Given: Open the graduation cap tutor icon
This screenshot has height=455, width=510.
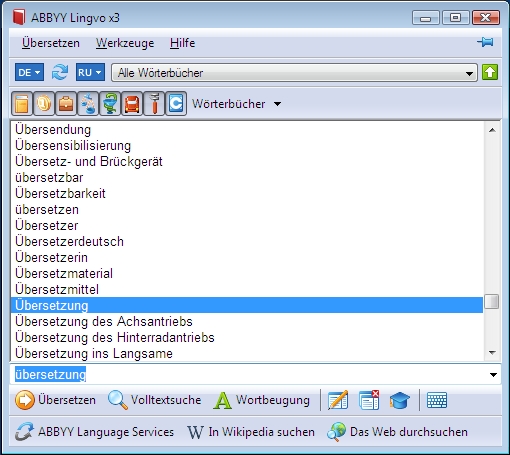Looking at the screenshot, I should tap(399, 400).
